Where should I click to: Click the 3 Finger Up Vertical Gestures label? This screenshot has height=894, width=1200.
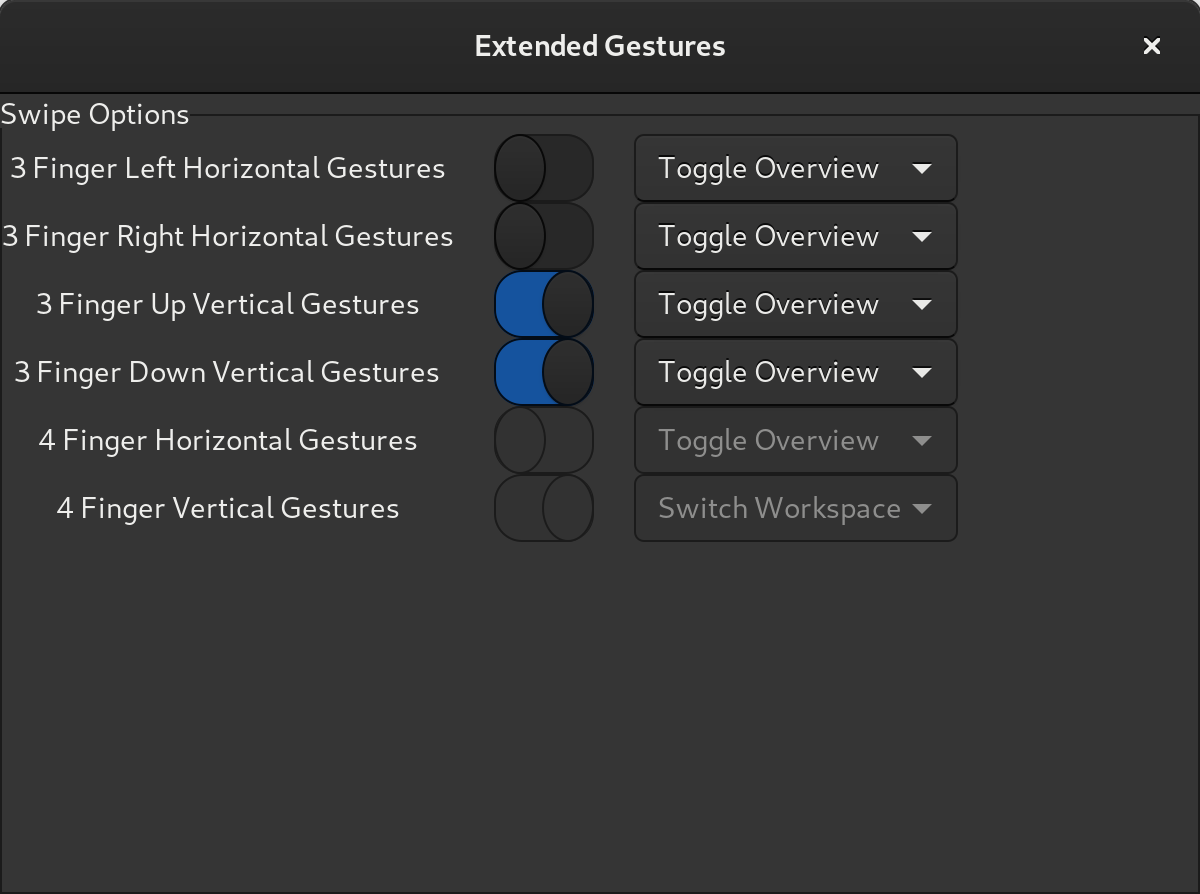(228, 304)
